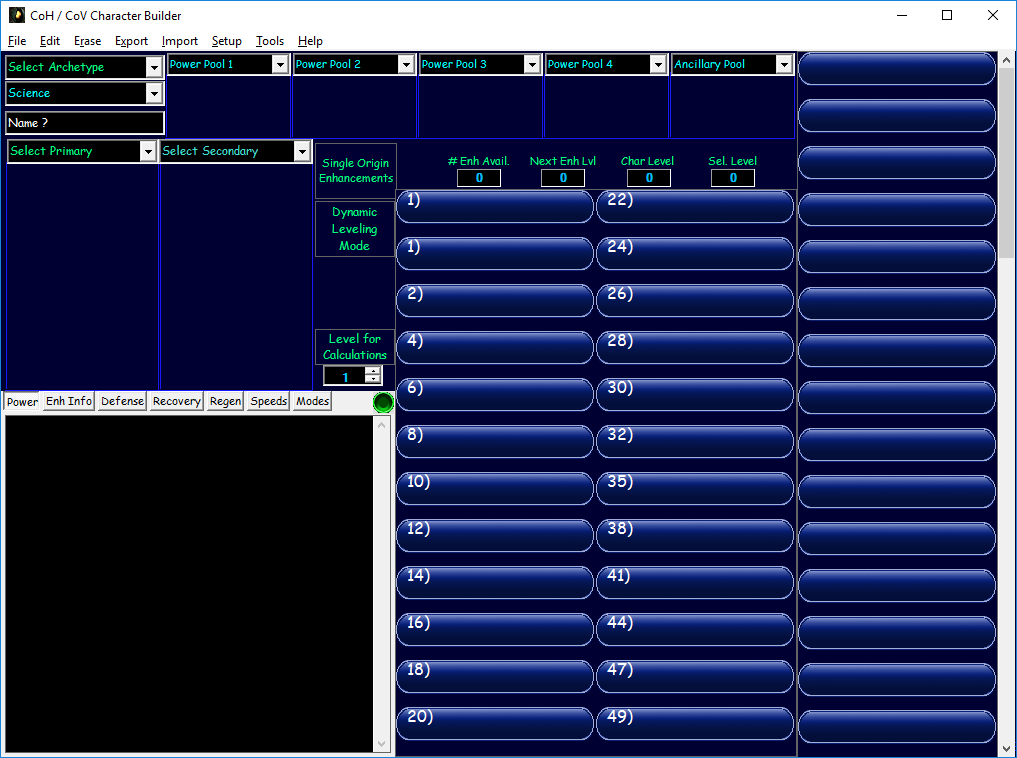Click the right panel scrollbar thumb
The height and width of the screenshot is (758, 1017).
coord(1006,162)
